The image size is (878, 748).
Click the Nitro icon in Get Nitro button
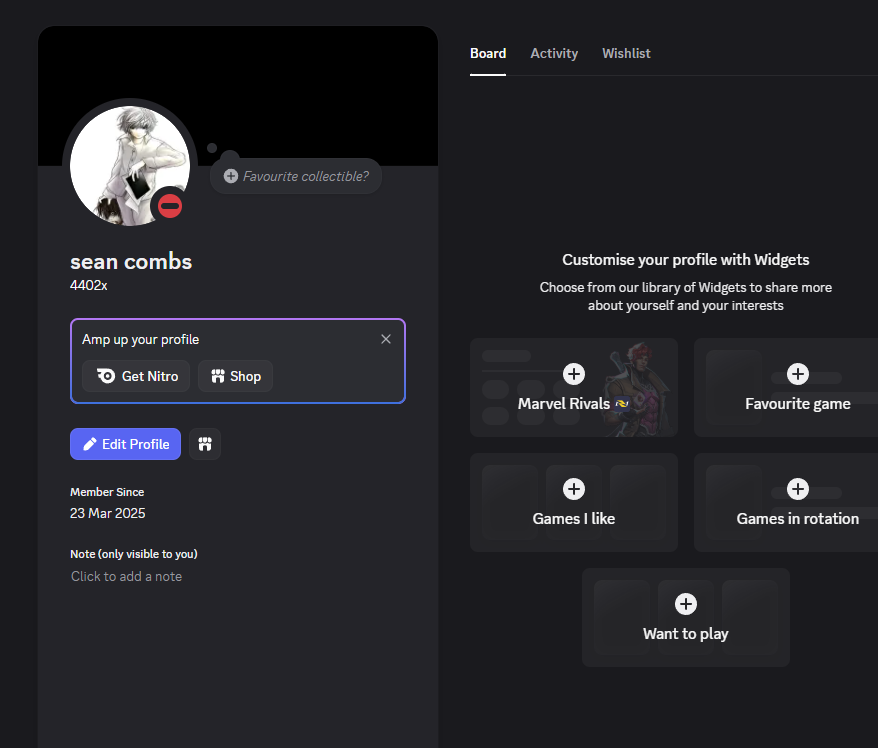105,376
